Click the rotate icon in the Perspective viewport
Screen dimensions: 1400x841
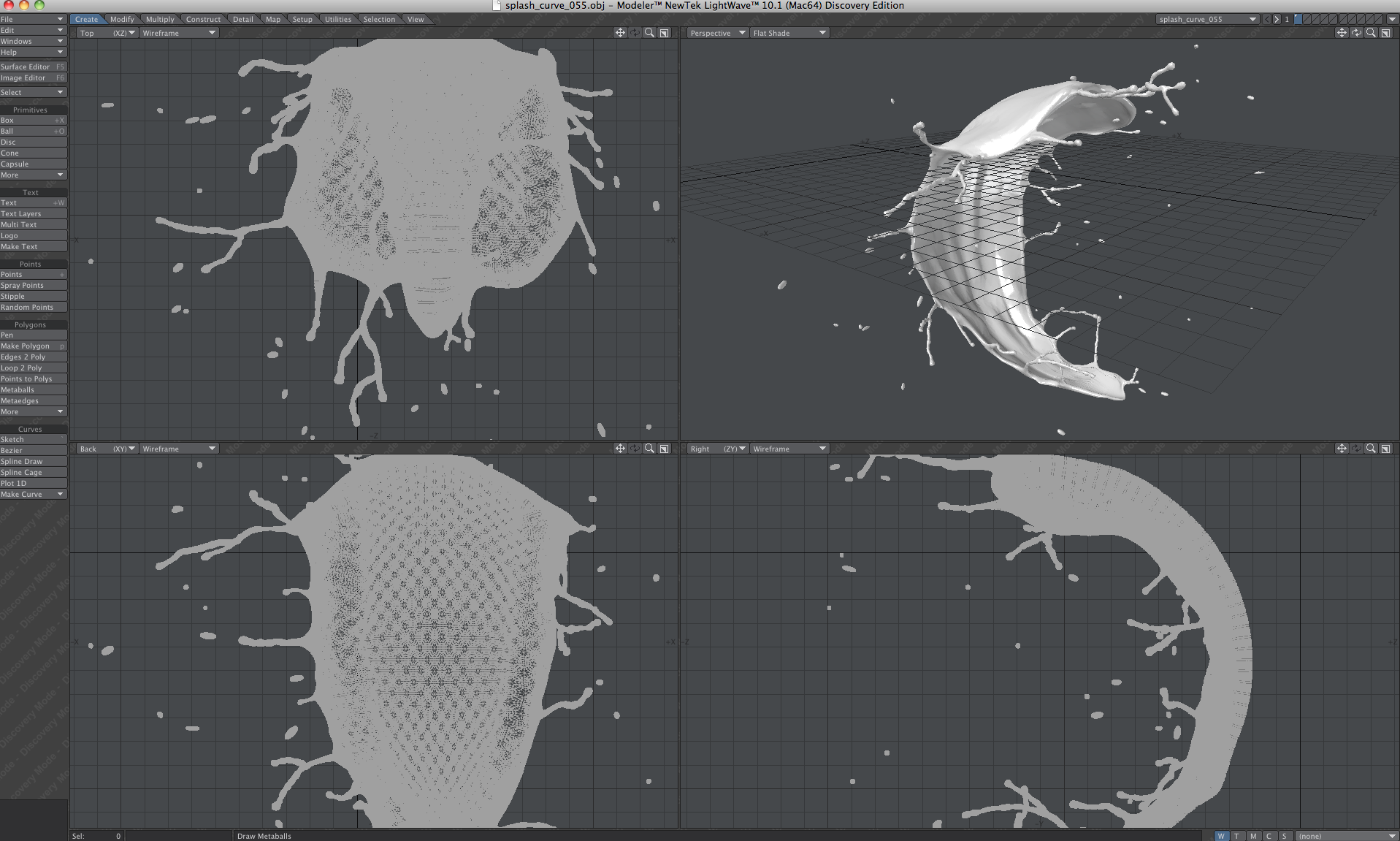1356,33
